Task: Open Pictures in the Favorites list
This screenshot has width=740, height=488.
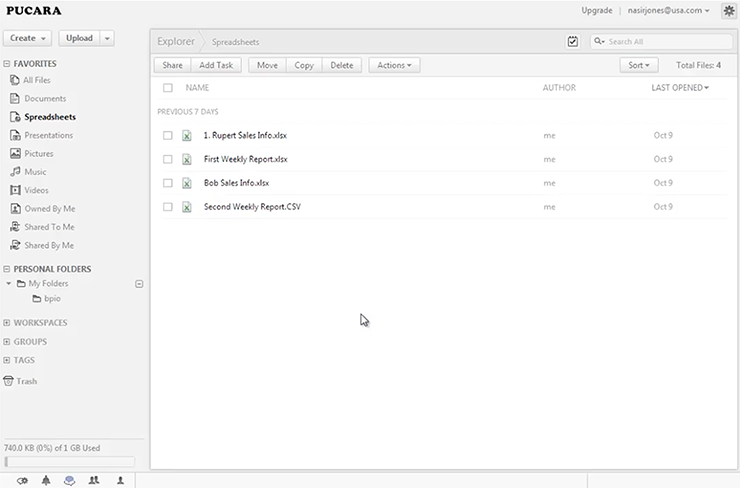Action: pos(39,154)
